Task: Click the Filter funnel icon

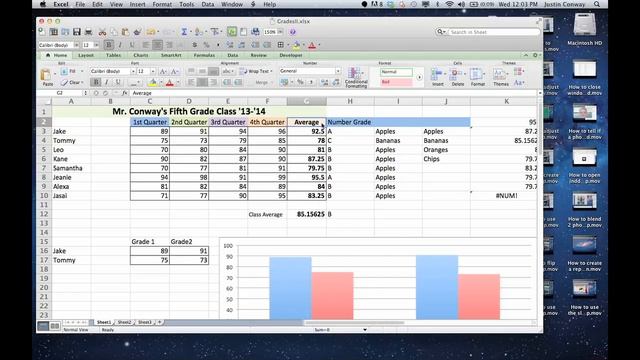Action: point(214,32)
